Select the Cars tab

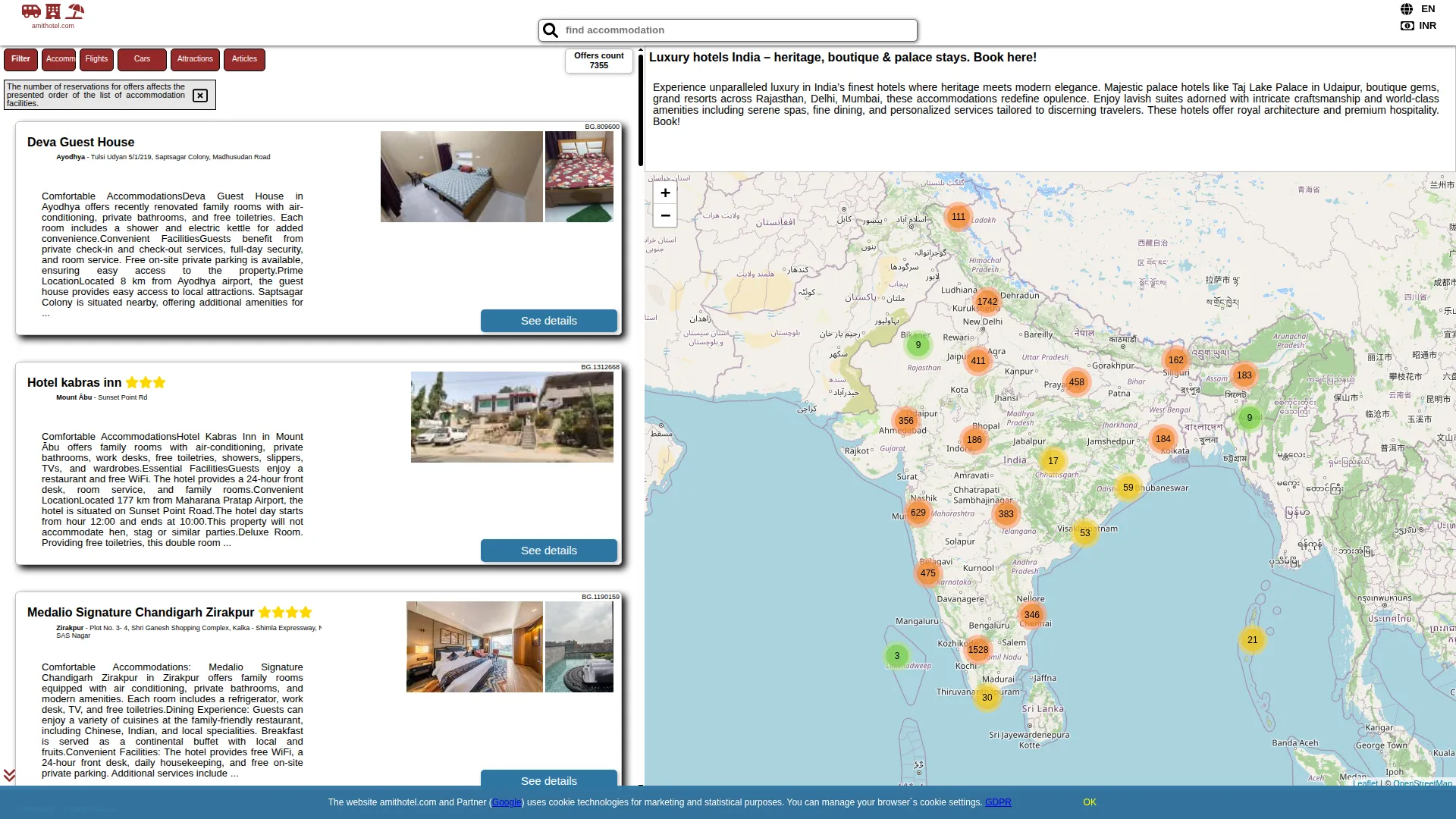coord(142,59)
